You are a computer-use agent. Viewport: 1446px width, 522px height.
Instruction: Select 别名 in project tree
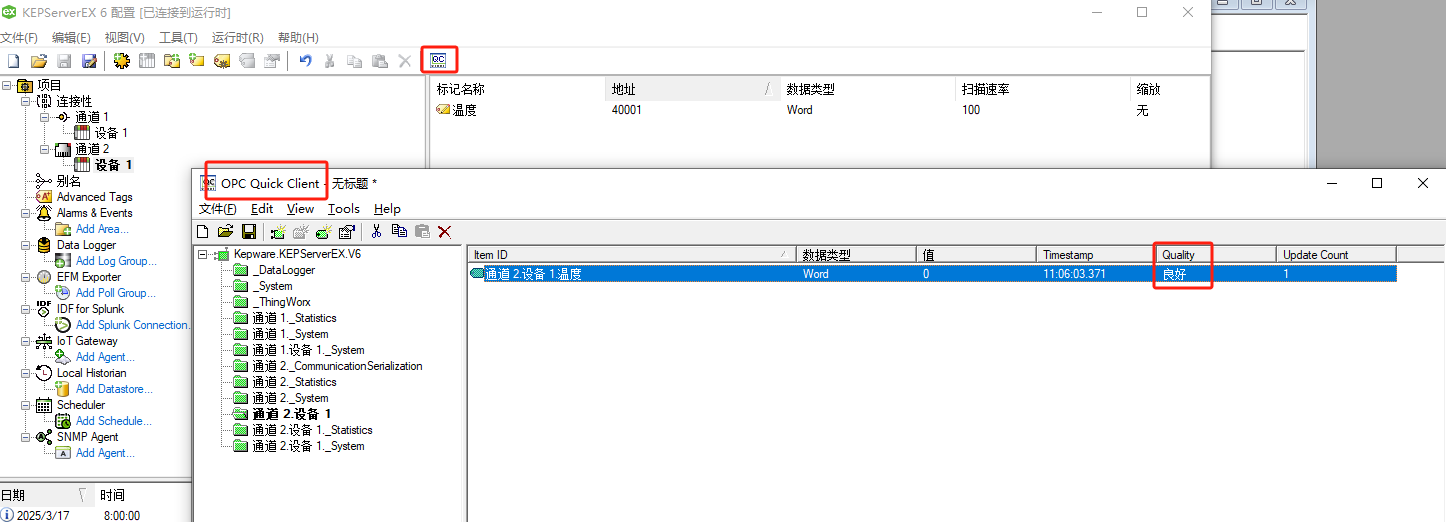69,181
